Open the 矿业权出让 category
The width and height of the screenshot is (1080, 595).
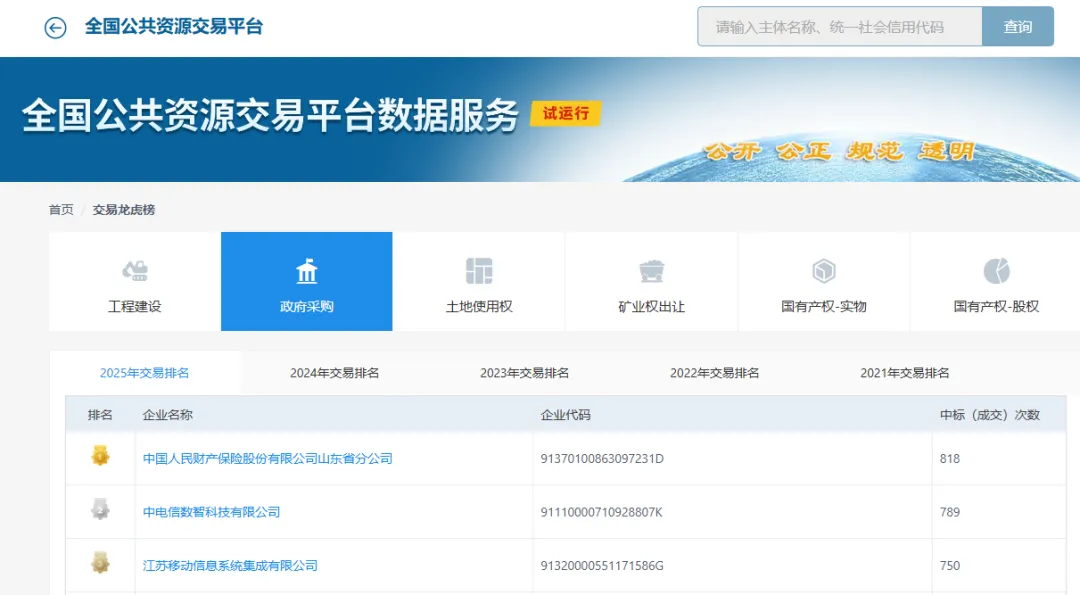coord(652,281)
